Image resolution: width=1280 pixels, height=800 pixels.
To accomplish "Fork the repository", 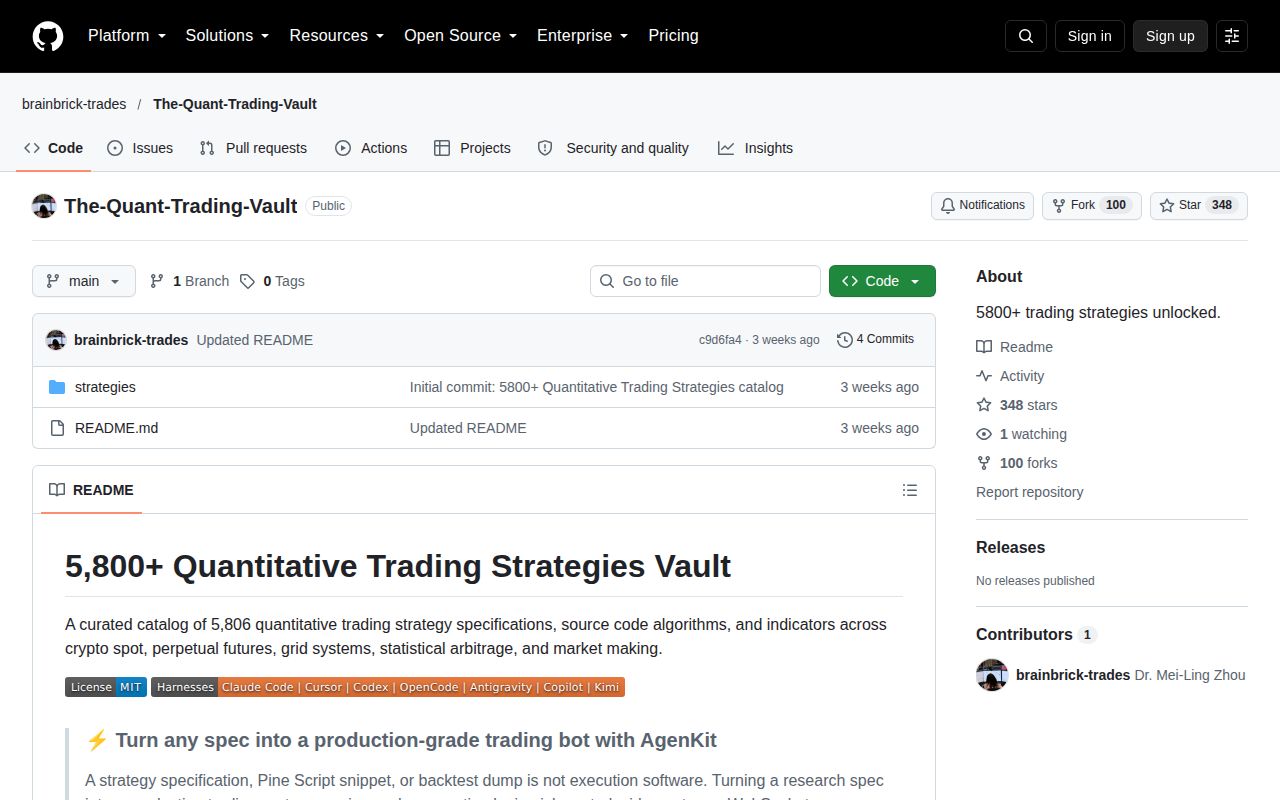I will coord(1092,205).
